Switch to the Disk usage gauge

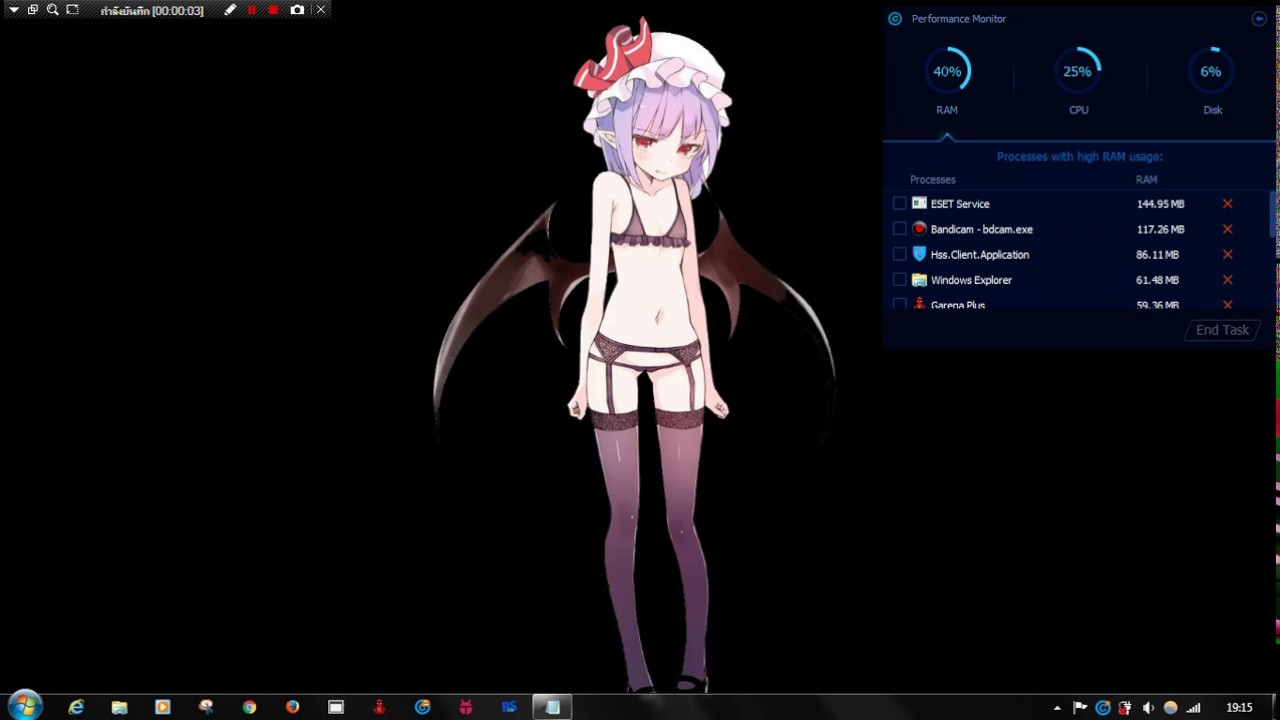click(x=1212, y=72)
